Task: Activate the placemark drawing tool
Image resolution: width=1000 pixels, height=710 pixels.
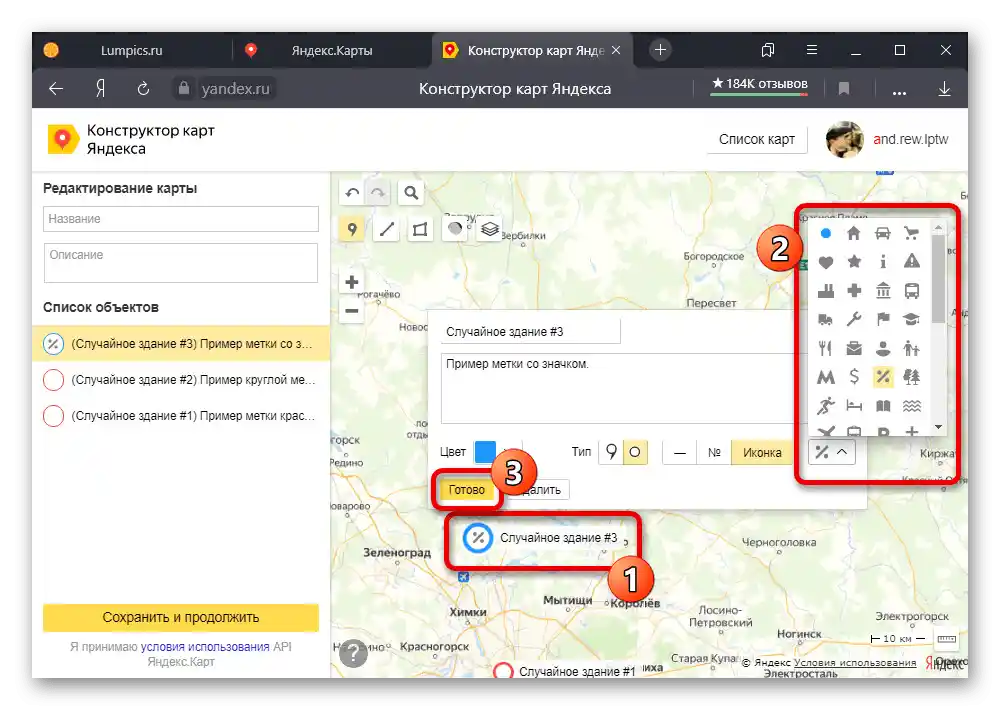Action: point(351,229)
